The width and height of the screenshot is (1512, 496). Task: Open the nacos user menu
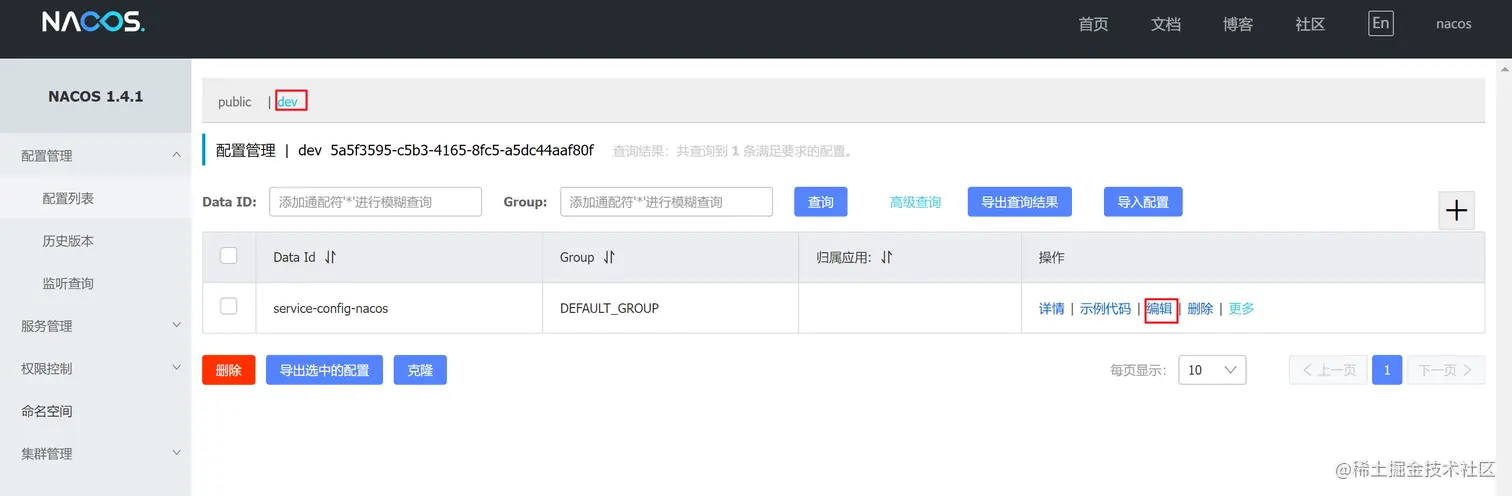1453,24
